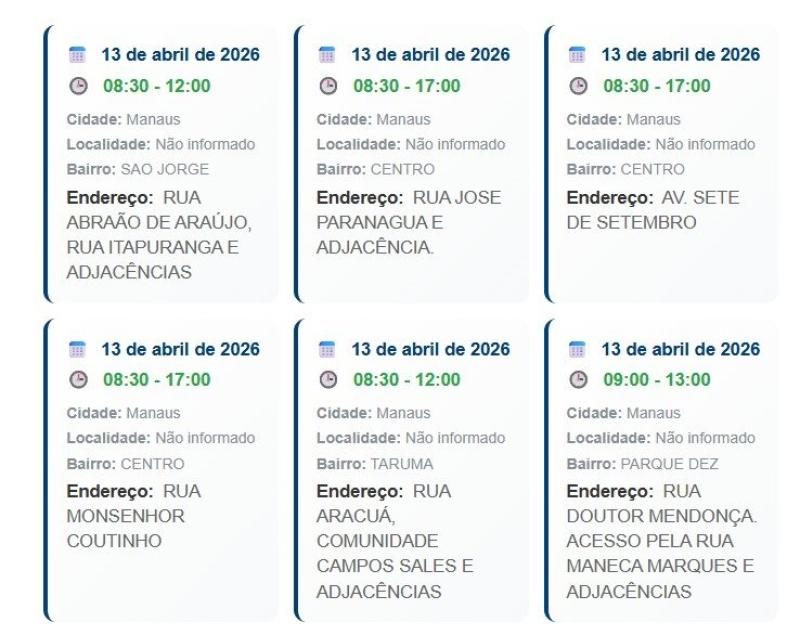The image size is (800, 635).
Task: Select the 09:00 - 13:00 time range
Action: pos(656,380)
